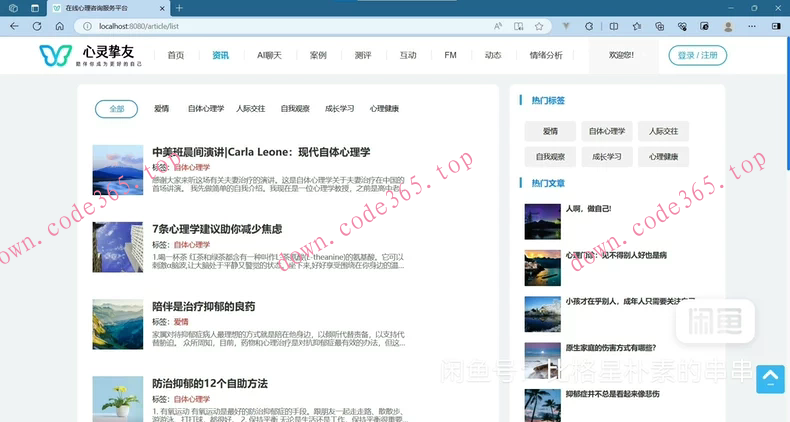This screenshot has height=422, width=790.
Task: Filter by 心理健康 in the top category row
Action: [384, 109]
